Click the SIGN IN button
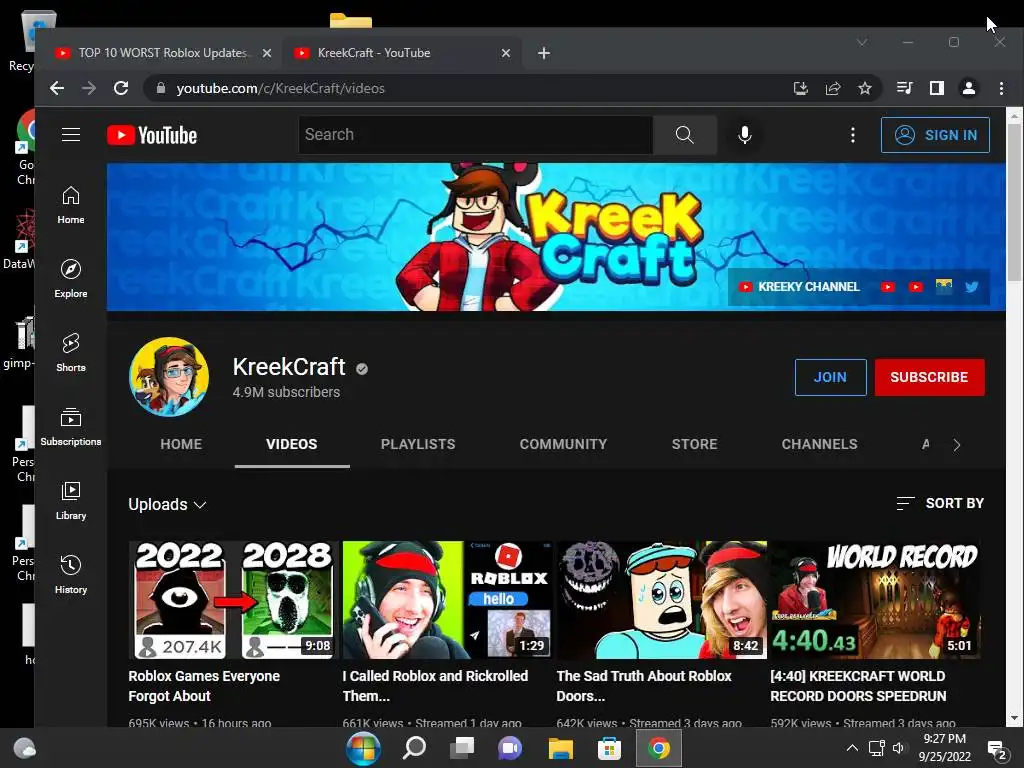1024x768 pixels. [935, 135]
